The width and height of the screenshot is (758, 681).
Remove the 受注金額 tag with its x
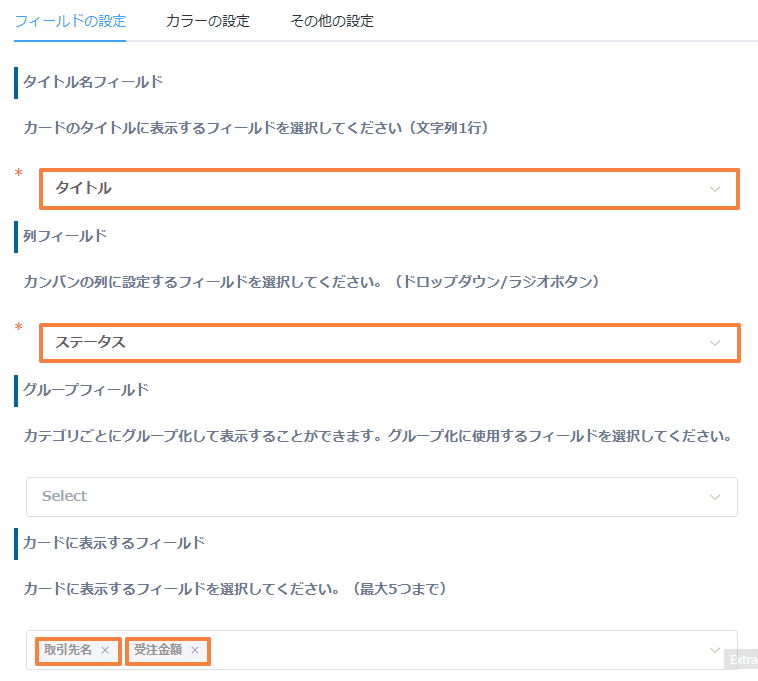tap(195, 650)
